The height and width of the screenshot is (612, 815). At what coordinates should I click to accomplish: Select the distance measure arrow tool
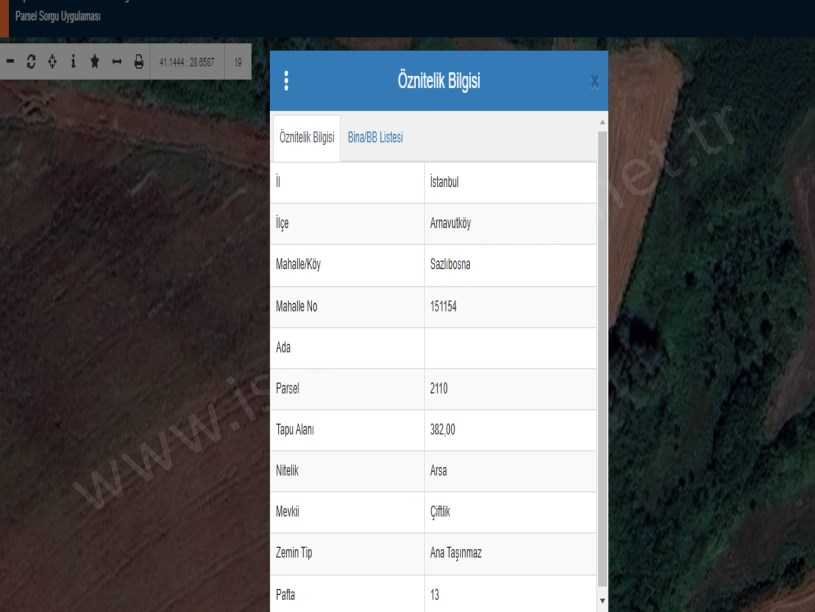pos(116,61)
